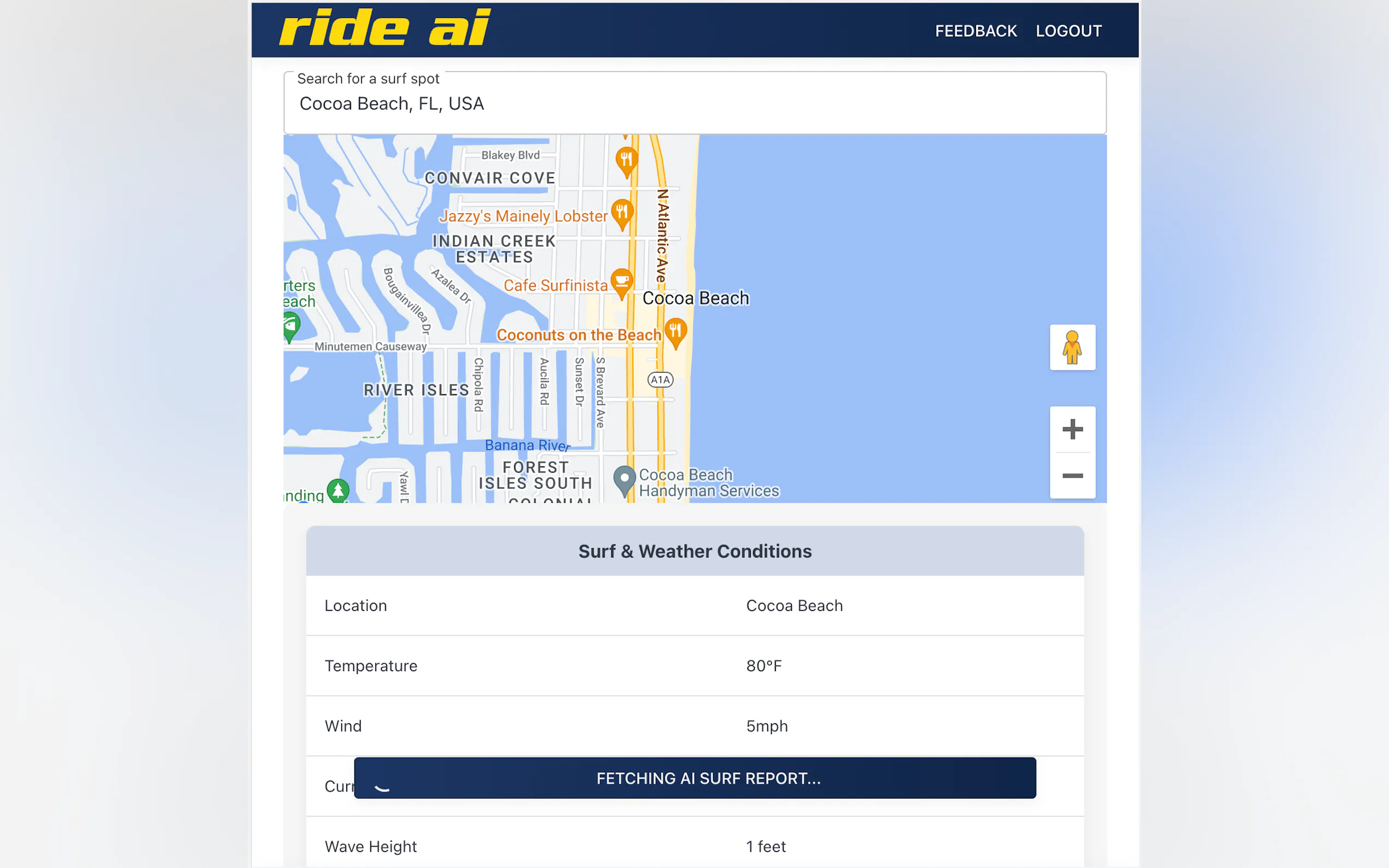1389x868 pixels.
Task: Click Jazzy's Mainely Lobster restaurant pin
Action: pyautogui.click(x=622, y=213)
